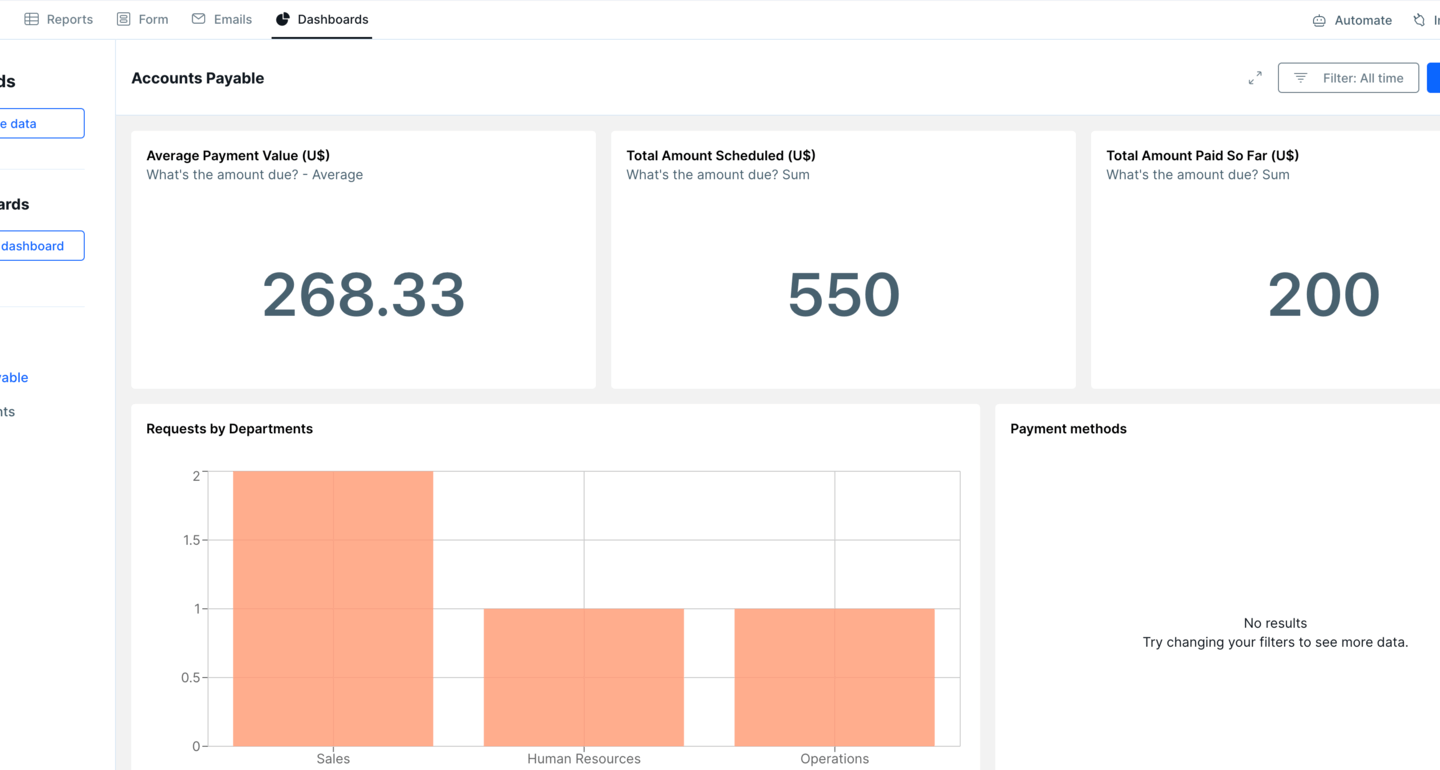
Task: Open the "Filter: All time" dropdown
Action: (x=1348, y=78)
